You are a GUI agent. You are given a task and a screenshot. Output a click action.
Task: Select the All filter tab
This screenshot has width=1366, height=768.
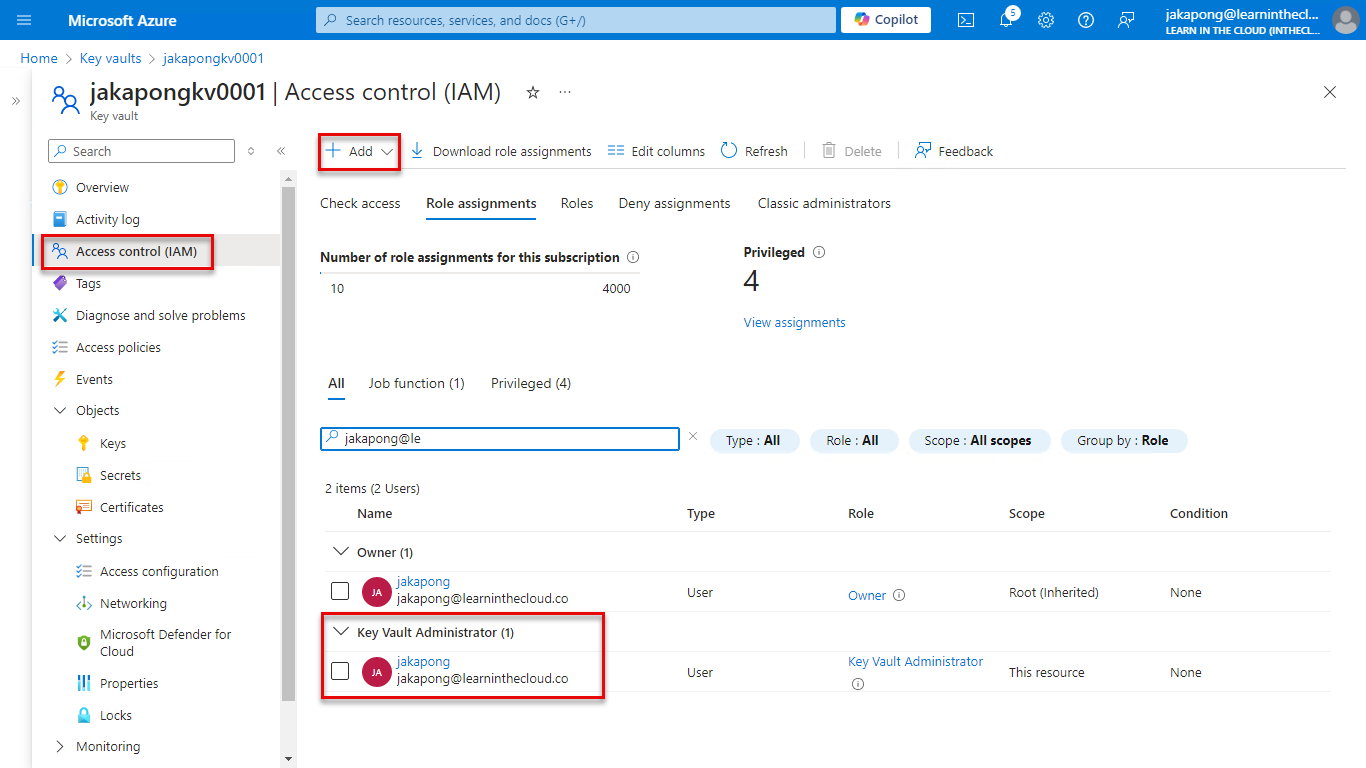click(336, 383)
